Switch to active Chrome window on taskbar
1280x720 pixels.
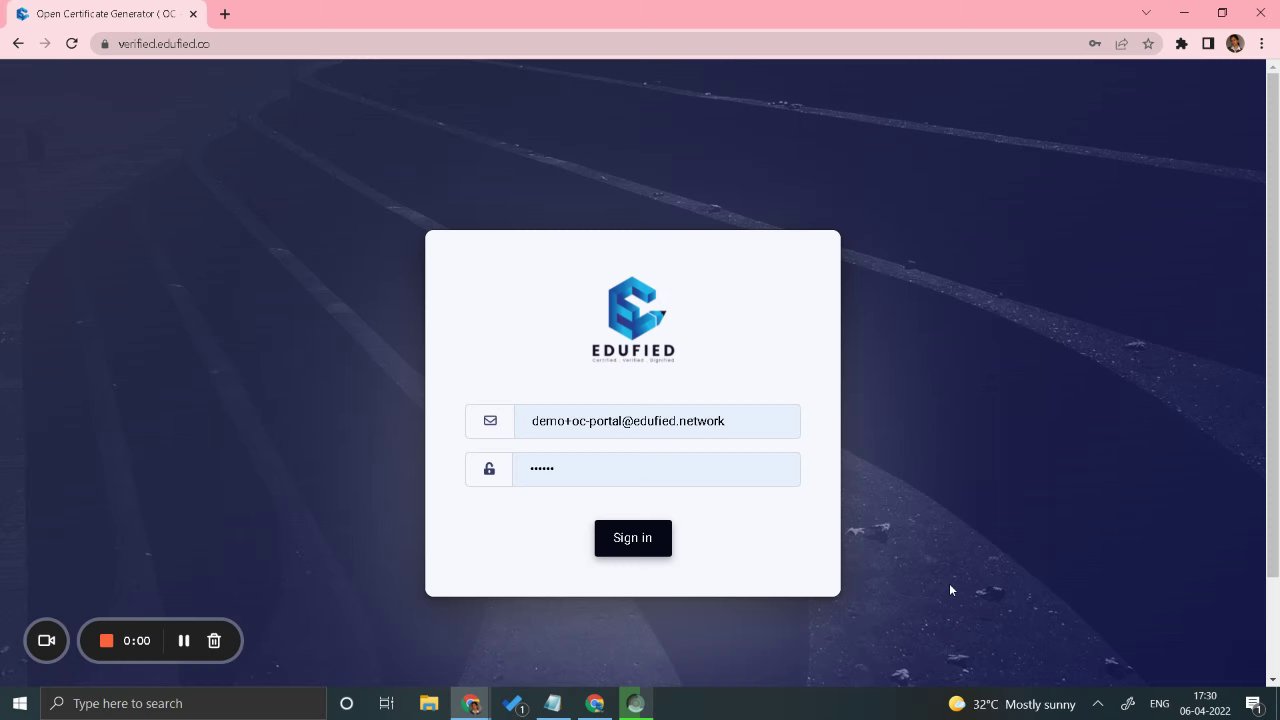tap(470, 704)
